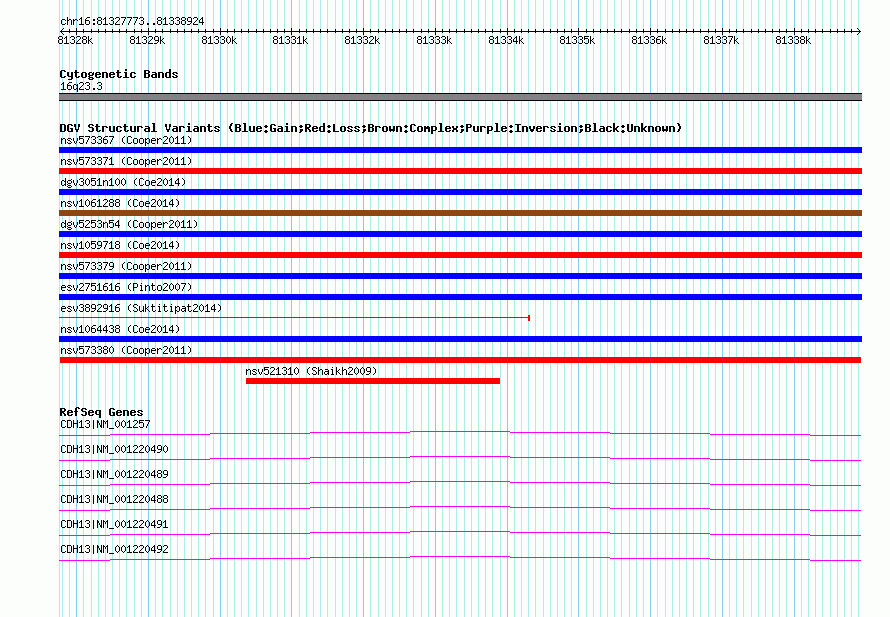Click the 81328k ruler tick label

point(75,40)
